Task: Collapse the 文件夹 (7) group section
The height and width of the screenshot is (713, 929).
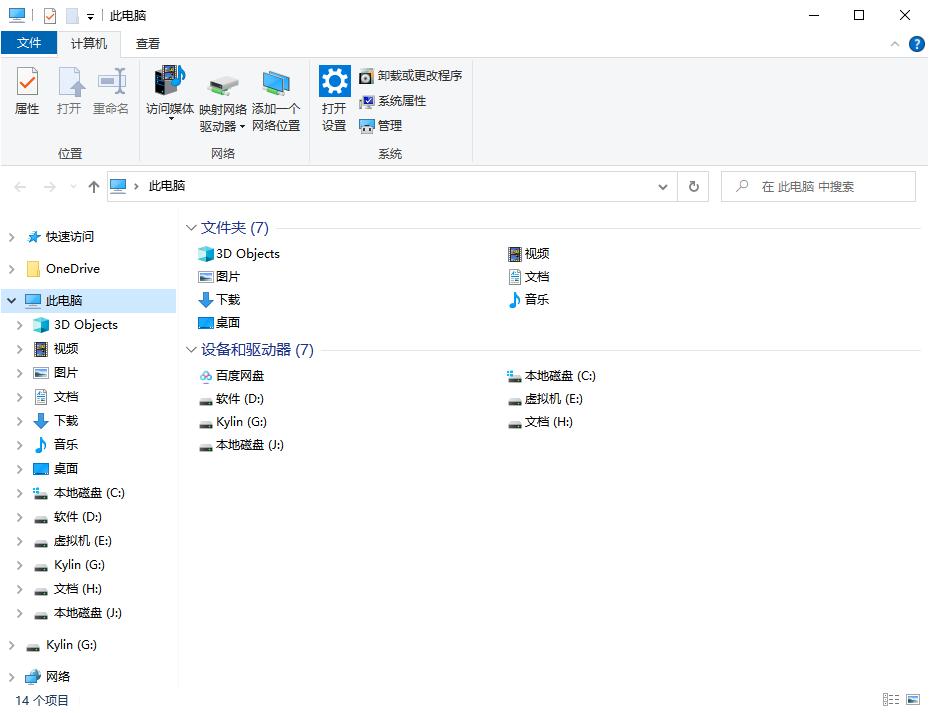Action: point(191,228)
